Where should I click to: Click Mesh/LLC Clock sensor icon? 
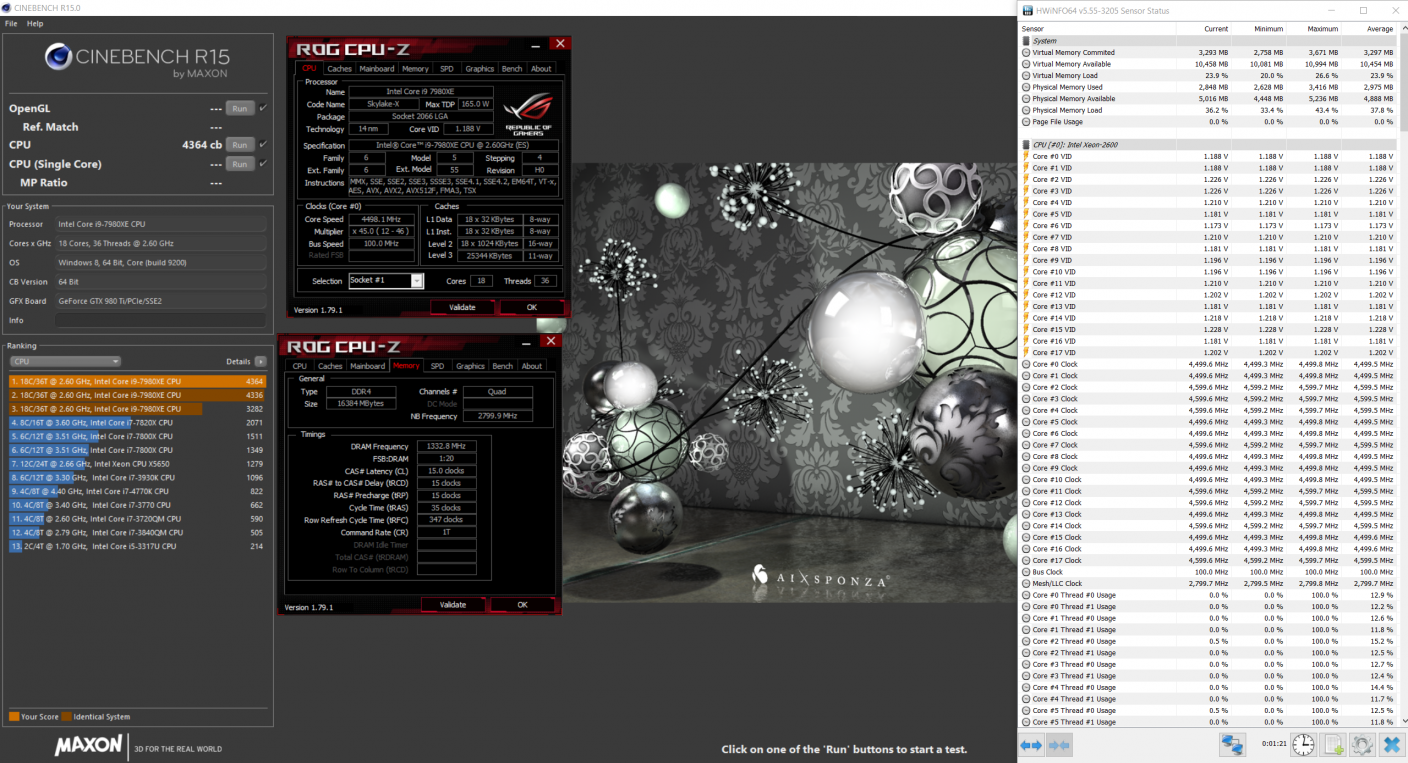[x=1026, y=584]
